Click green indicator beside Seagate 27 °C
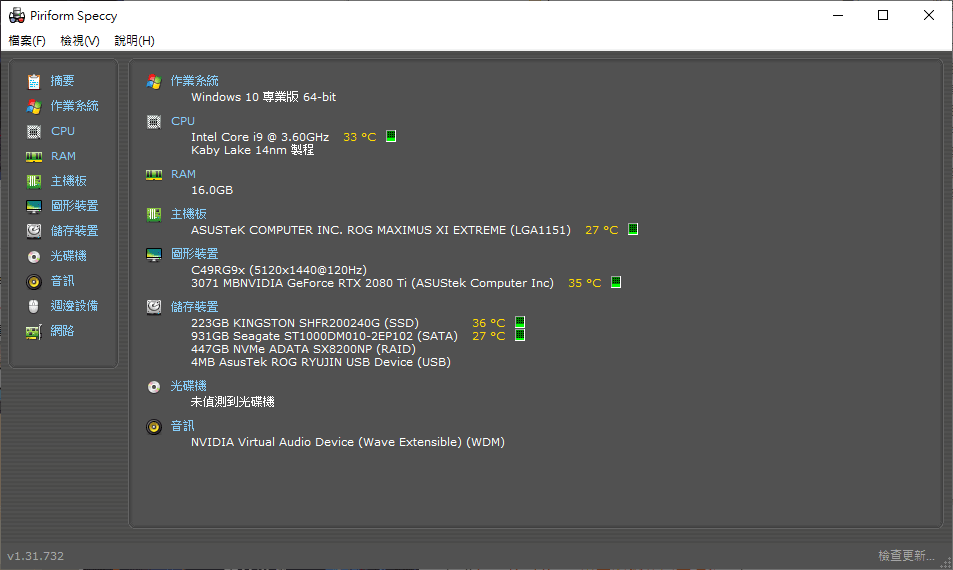This screenshot has height=570, width=953. [x=520, y=335]
